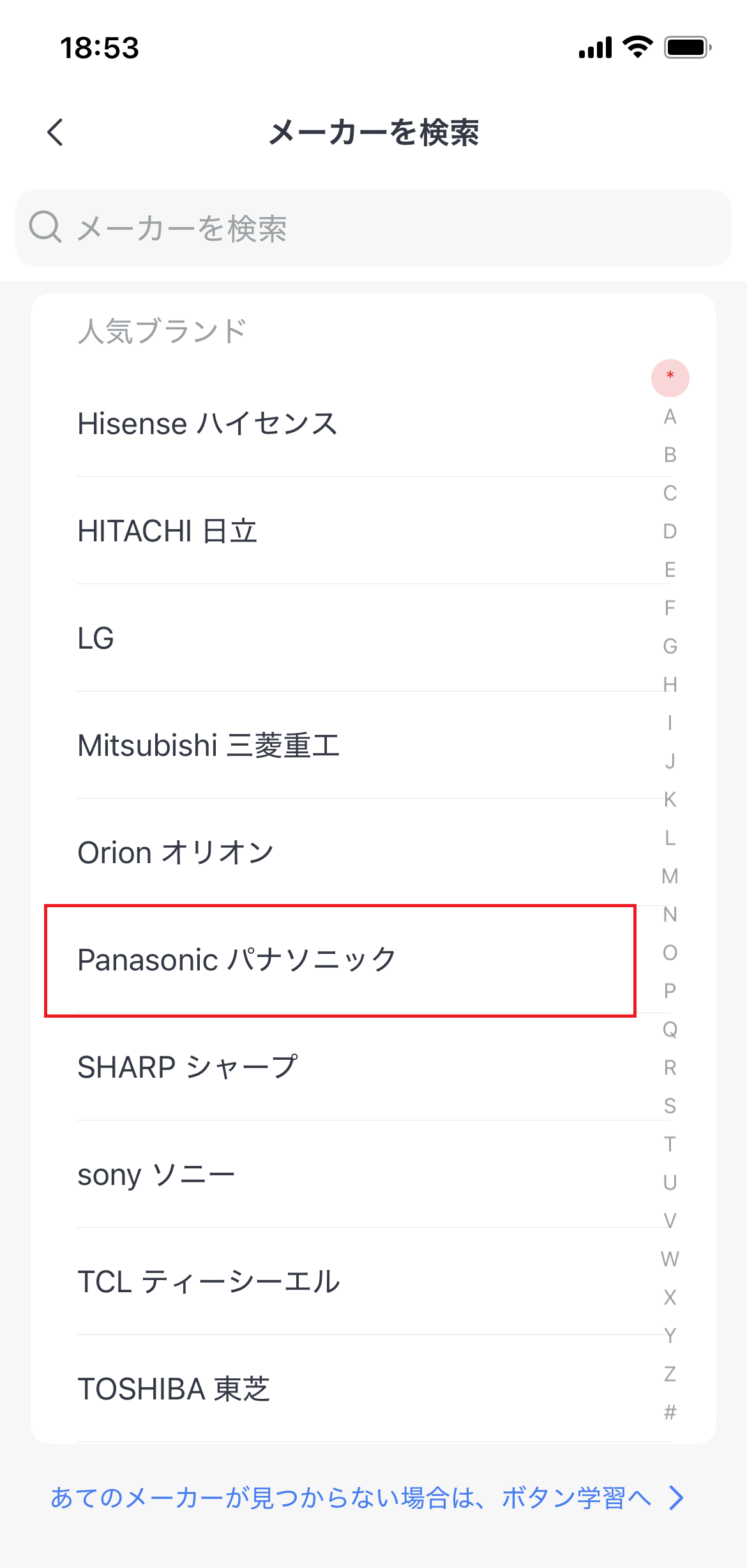Tap the chevron beside ボタン学習へ link
This screenshot has width=747, height=1568.
click(x=676, y=1497)
